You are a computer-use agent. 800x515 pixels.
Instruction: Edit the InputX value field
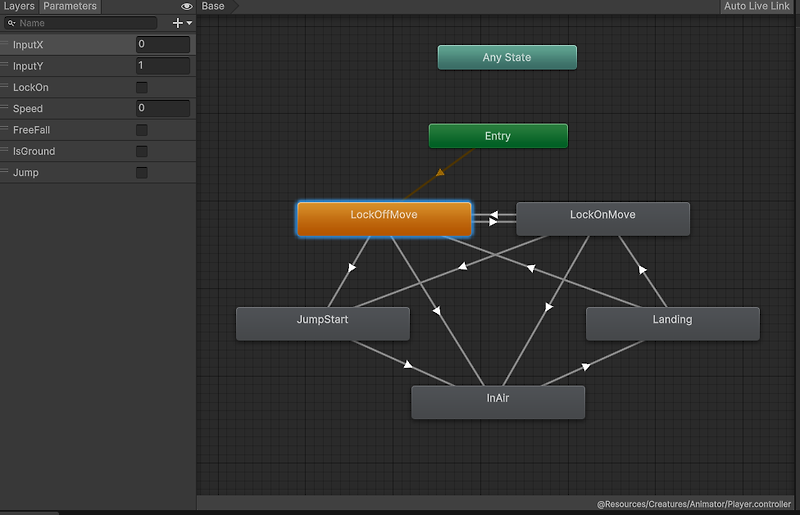click(x=163, y=44)
